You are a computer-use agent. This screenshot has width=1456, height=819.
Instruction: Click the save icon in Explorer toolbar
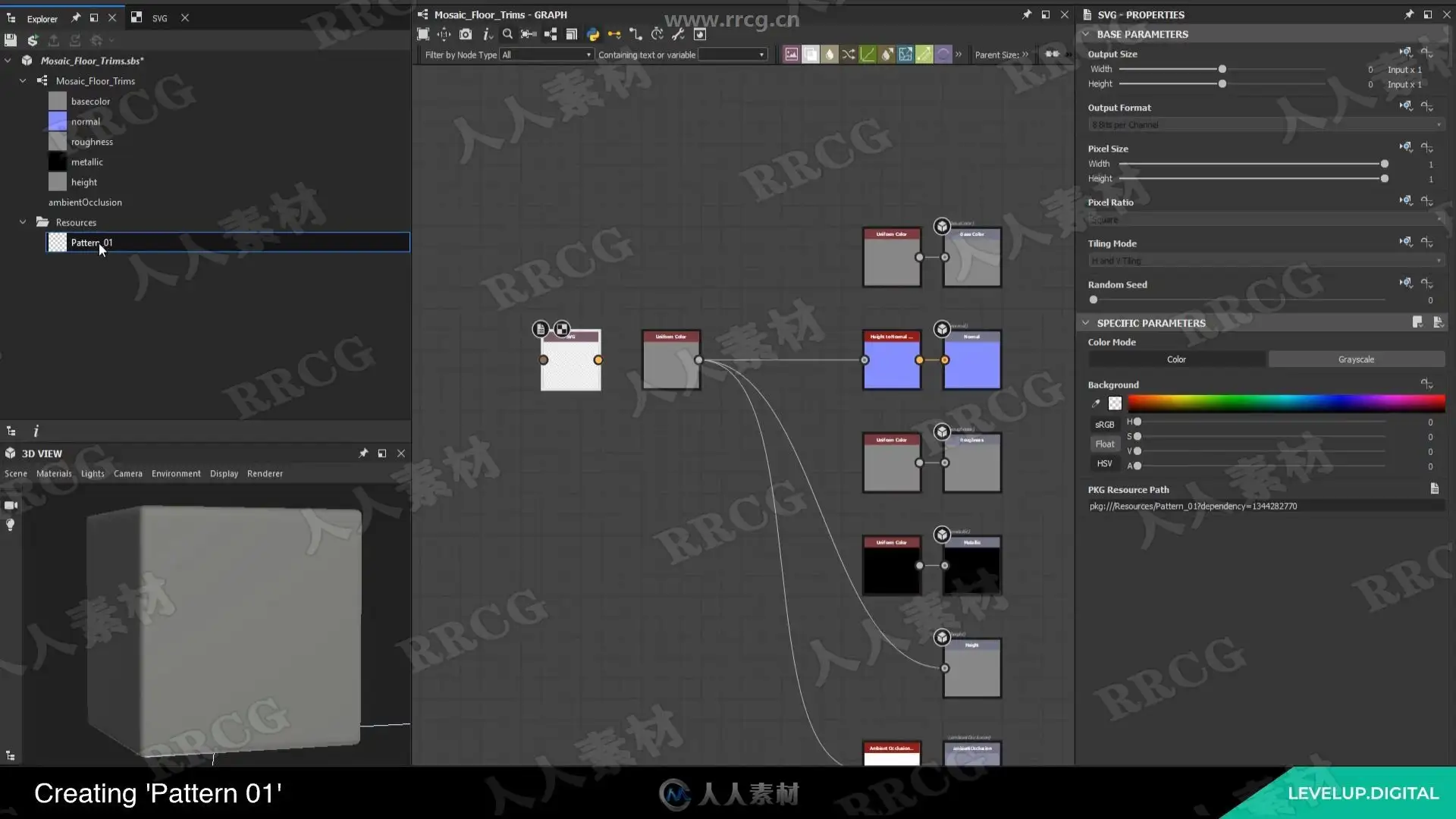pos(11,40)
